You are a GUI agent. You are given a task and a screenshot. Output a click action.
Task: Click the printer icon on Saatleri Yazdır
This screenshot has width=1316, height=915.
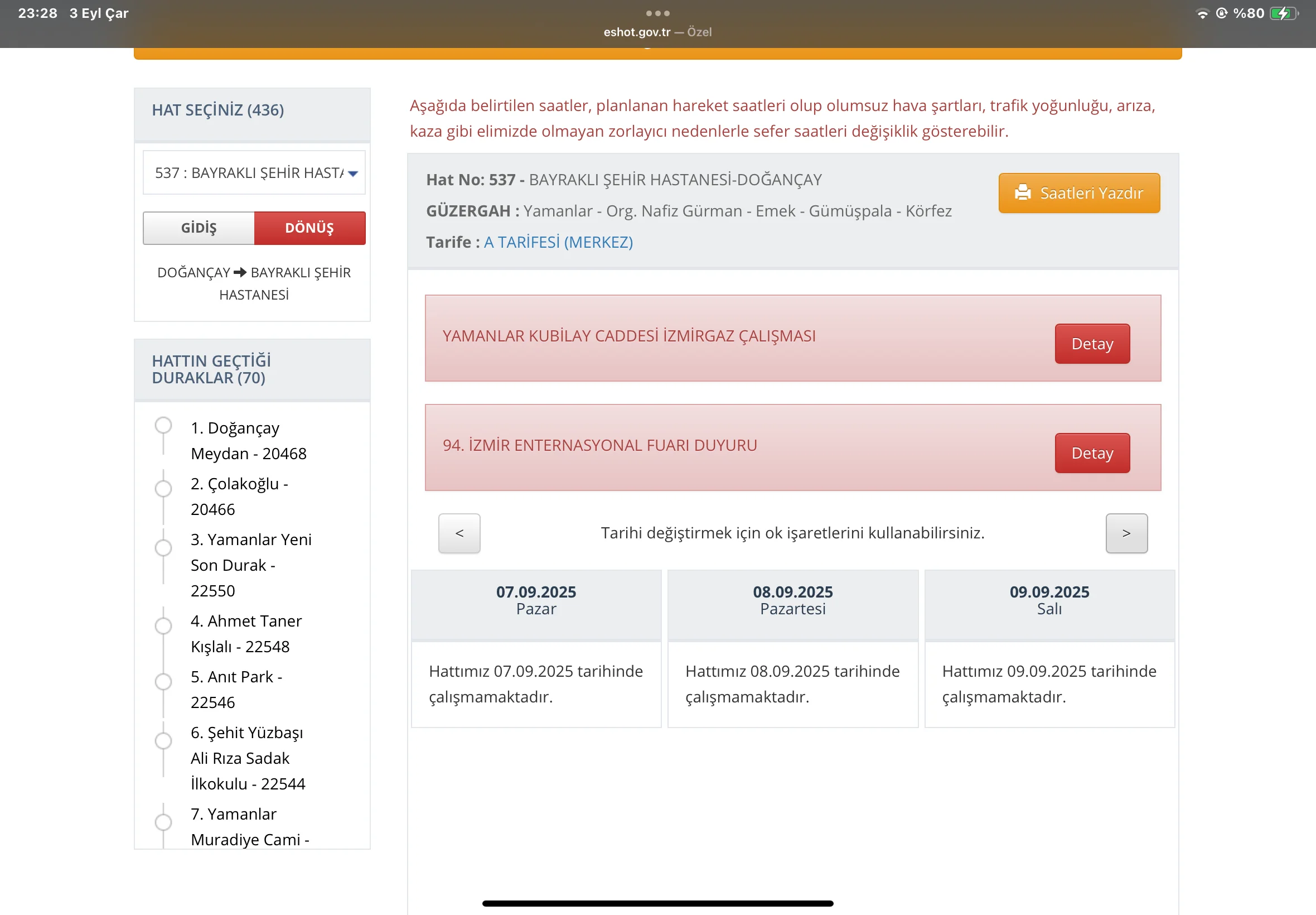[x=1023, y=192]
